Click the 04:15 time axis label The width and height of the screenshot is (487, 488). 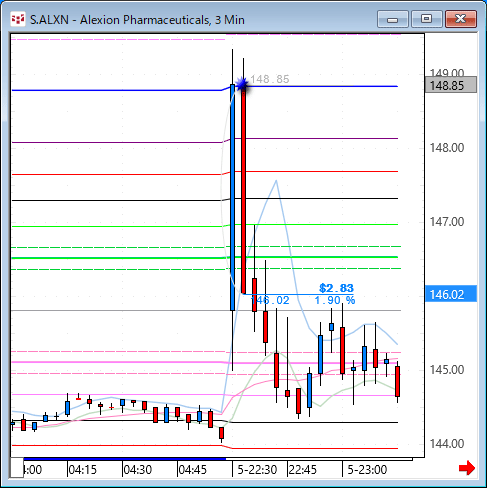pos(82,470)
